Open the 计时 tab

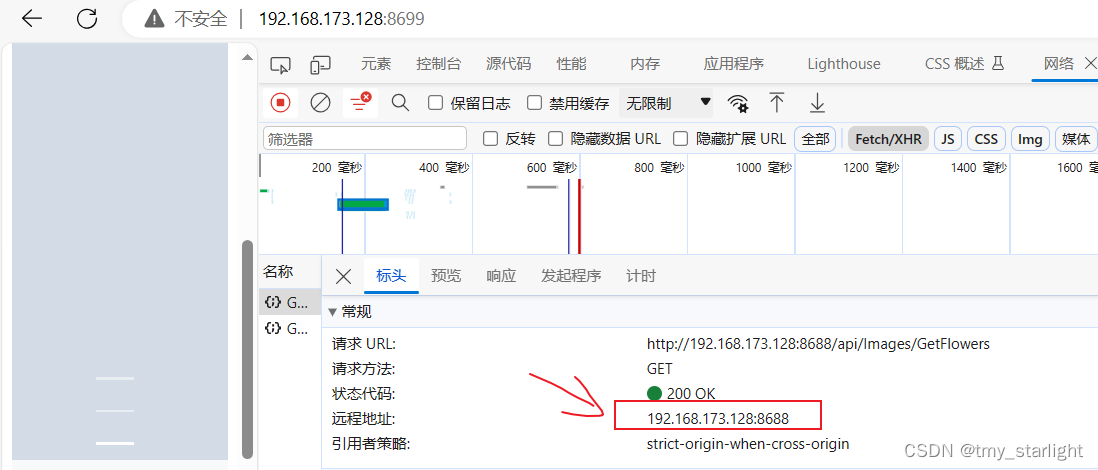click(641, 276)
